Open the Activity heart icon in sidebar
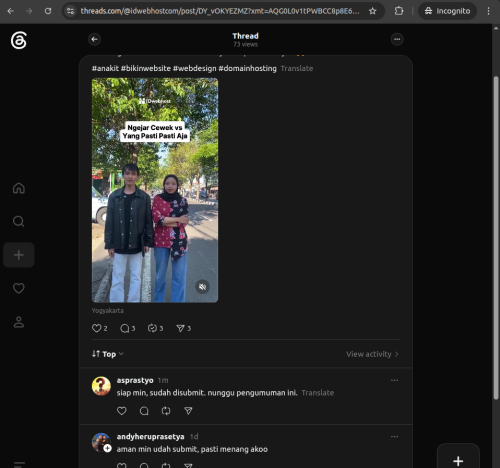500x468 pixels. tap(19, 288)
